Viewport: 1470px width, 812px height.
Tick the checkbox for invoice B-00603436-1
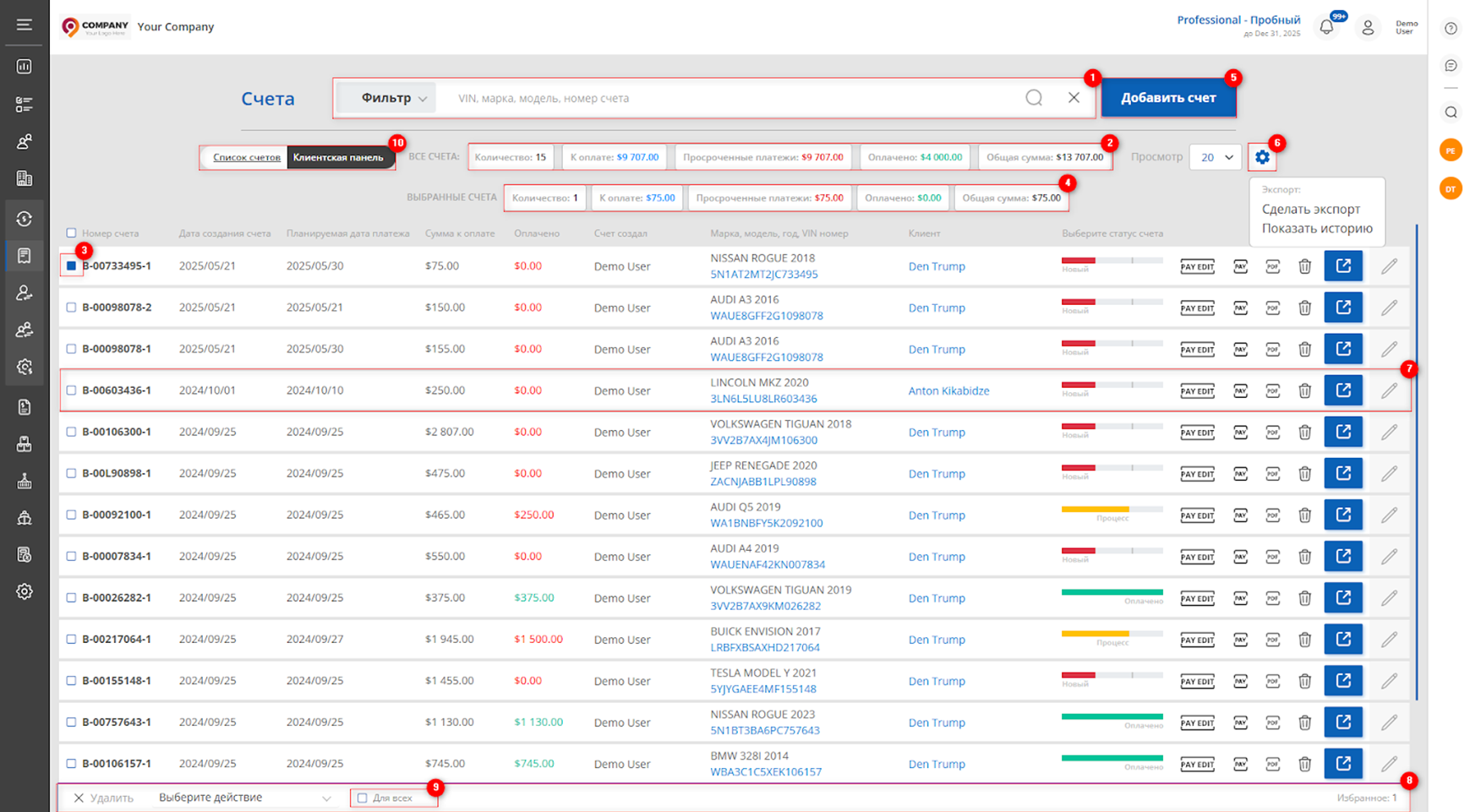[71, 390]
